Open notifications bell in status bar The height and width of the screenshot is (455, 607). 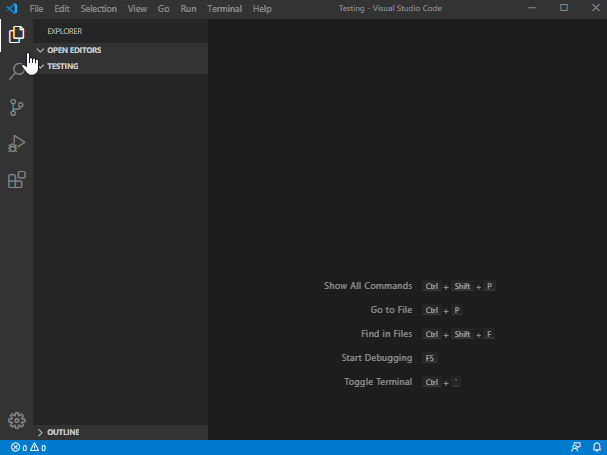(597, 447)
